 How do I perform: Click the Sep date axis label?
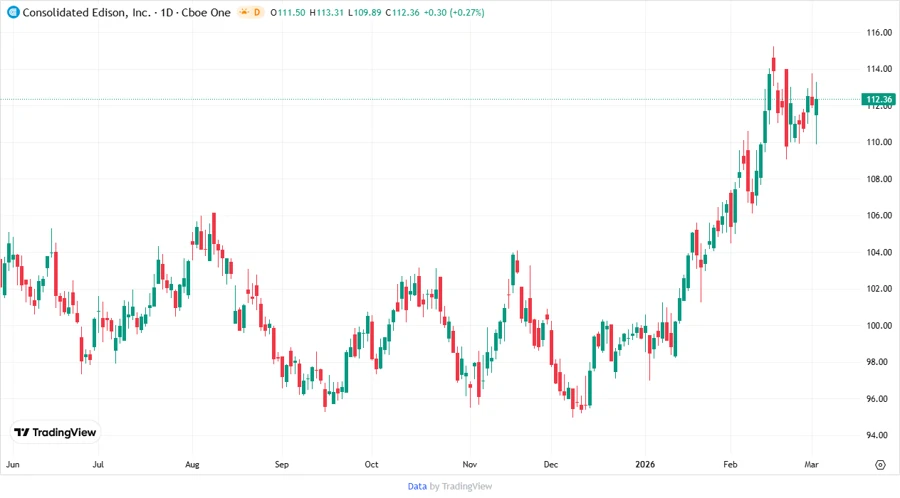pyautogui.click(x=282, y=464)
